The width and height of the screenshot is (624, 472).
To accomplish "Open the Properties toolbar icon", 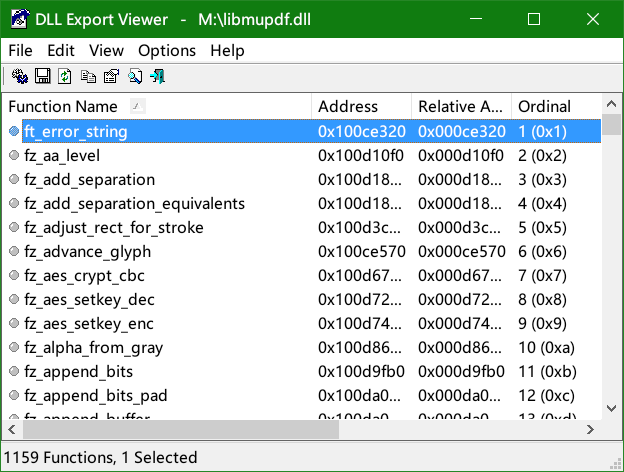I will coord(111,76).
